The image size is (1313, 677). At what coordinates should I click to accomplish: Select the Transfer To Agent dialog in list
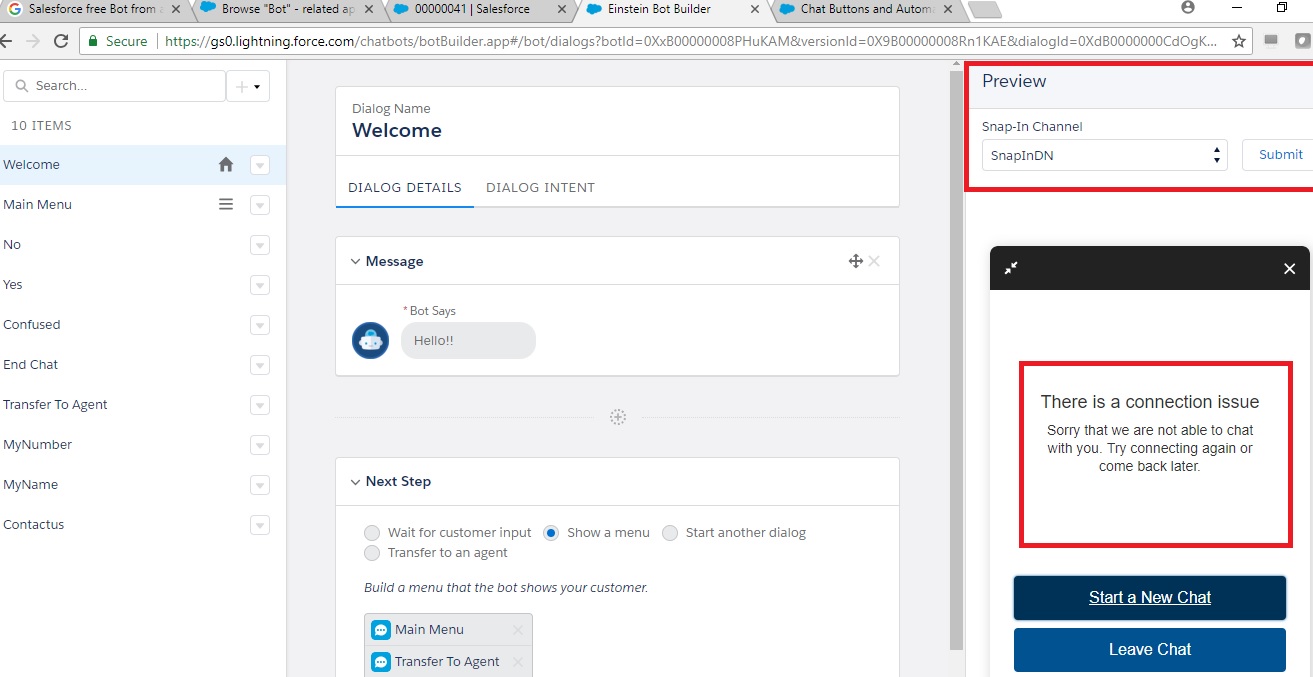[143, 405]
